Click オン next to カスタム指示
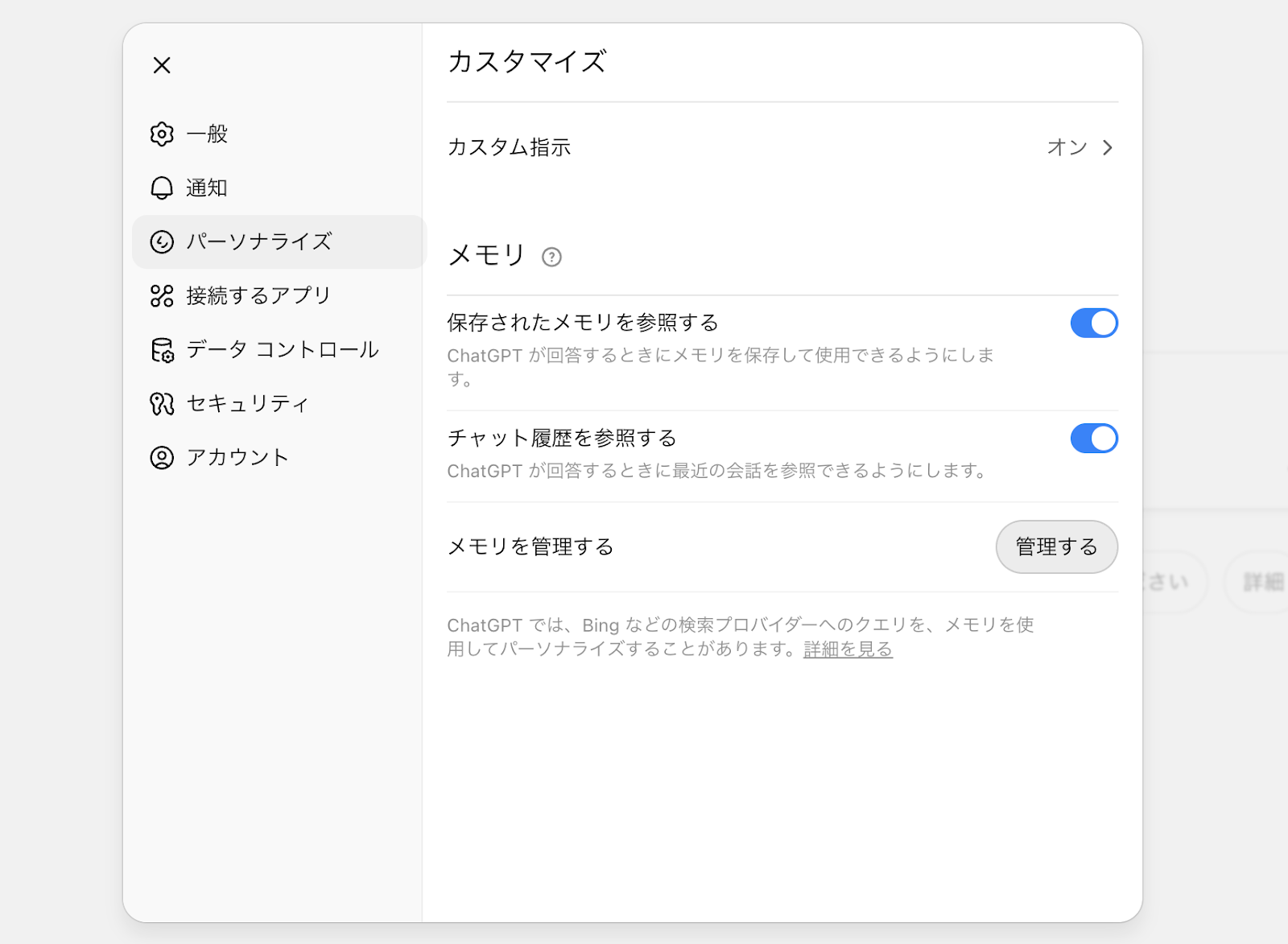This screenshot has height=944, width=1288. (x=1067, y=148)
